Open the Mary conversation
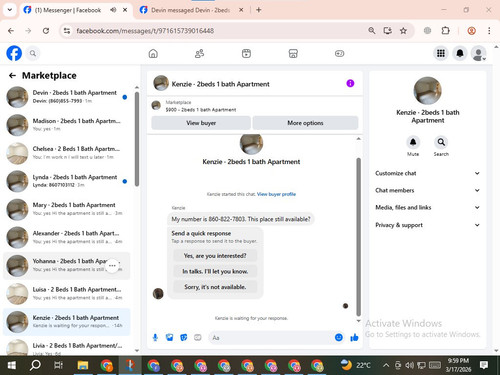 point(67,209)
